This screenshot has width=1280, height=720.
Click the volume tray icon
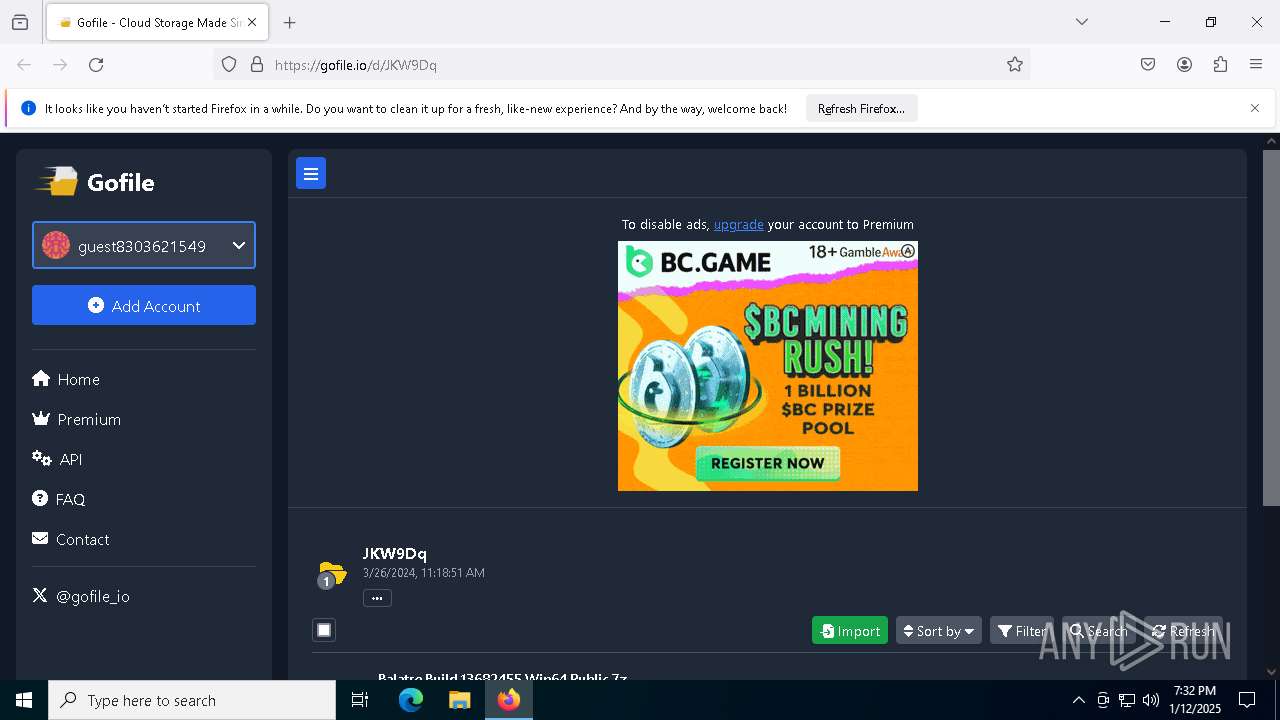(x=1151, y=700)
